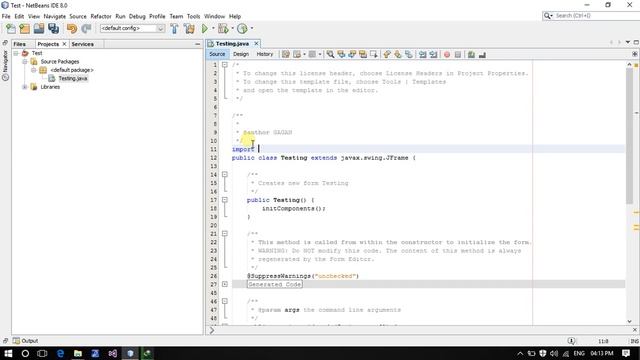The height and width of the screenshot is (360, 640).
Task: Click the Profile Project toolbar icon
Action: point(242,28)
